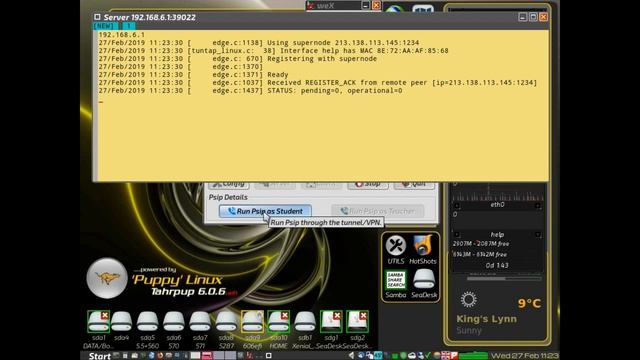
Task: Click the STATUS: pending=0 line in terminal
Action: click(250, 91)
